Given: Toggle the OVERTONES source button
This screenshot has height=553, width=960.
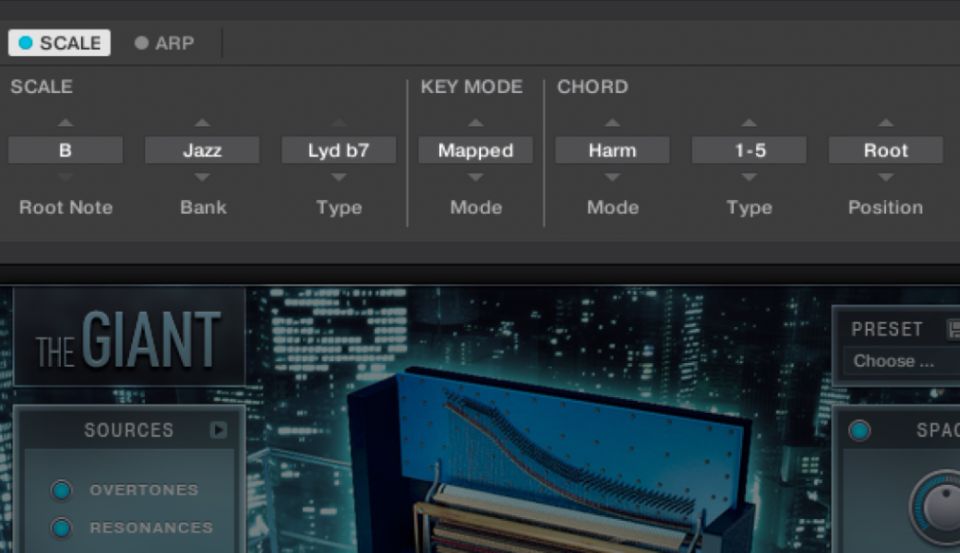Looking at the screenshot, I should [x=61, y=490].
